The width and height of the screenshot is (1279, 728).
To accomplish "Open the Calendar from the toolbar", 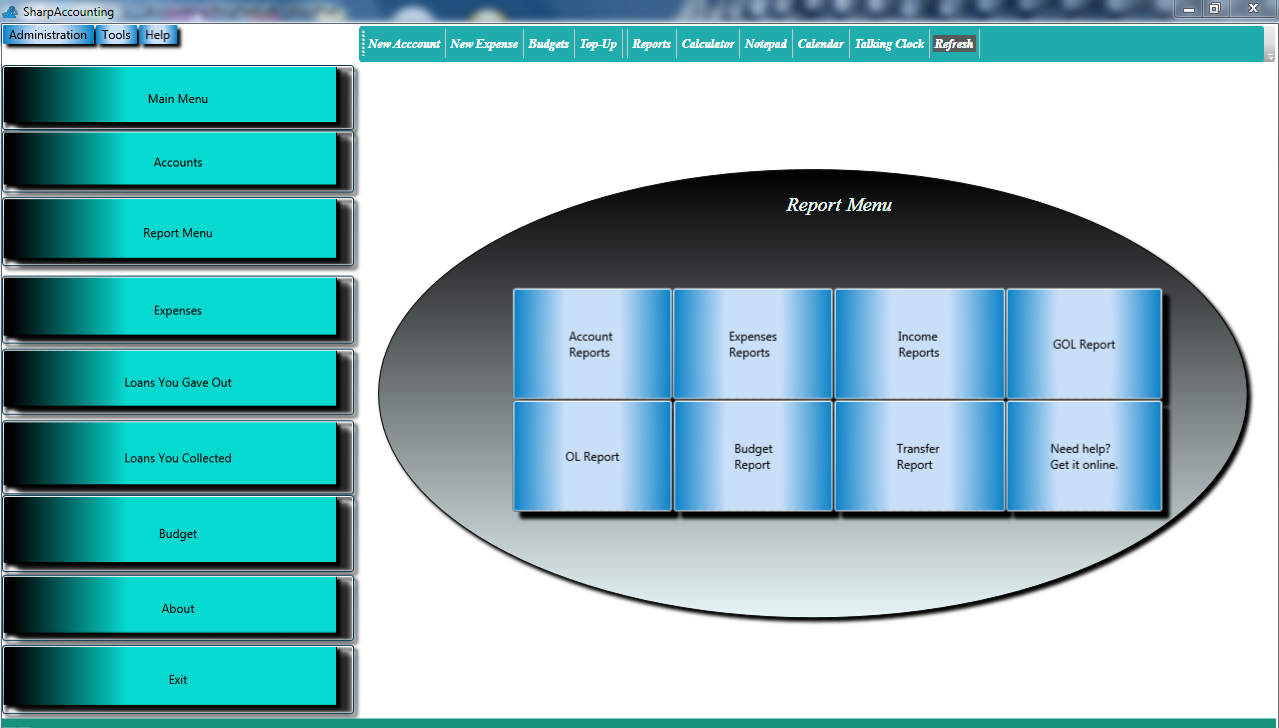I will click(821, 44).
